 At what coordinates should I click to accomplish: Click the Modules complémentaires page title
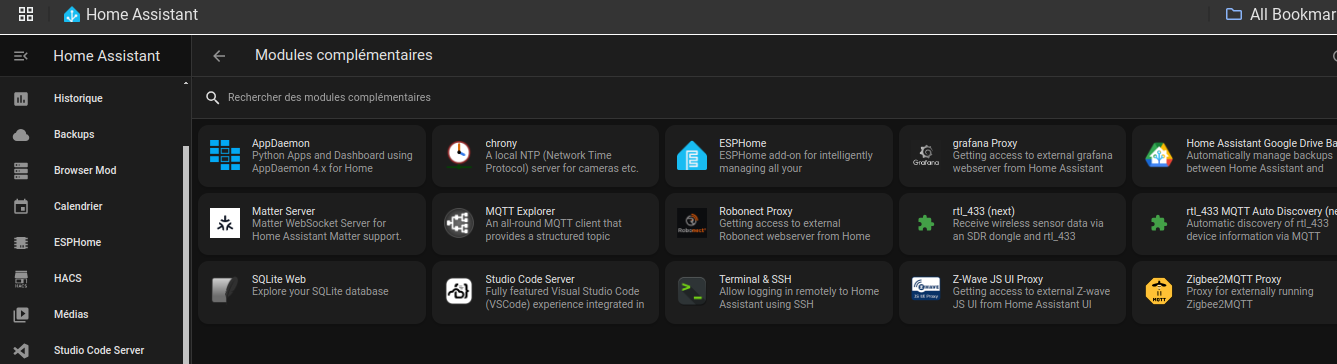click(344, 55)
